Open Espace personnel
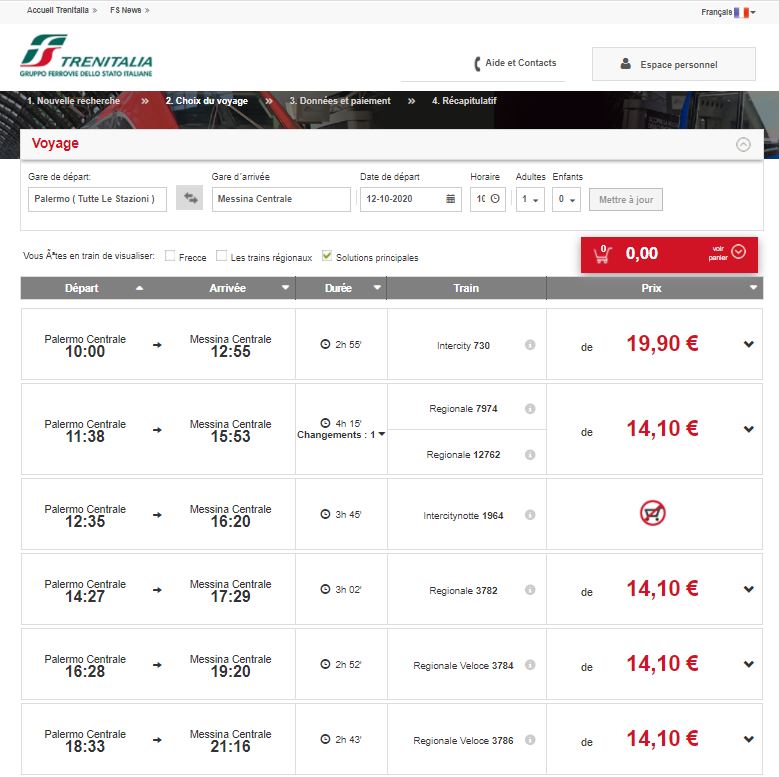The height and width of the screenshot is (777, 779). point(674,64)
